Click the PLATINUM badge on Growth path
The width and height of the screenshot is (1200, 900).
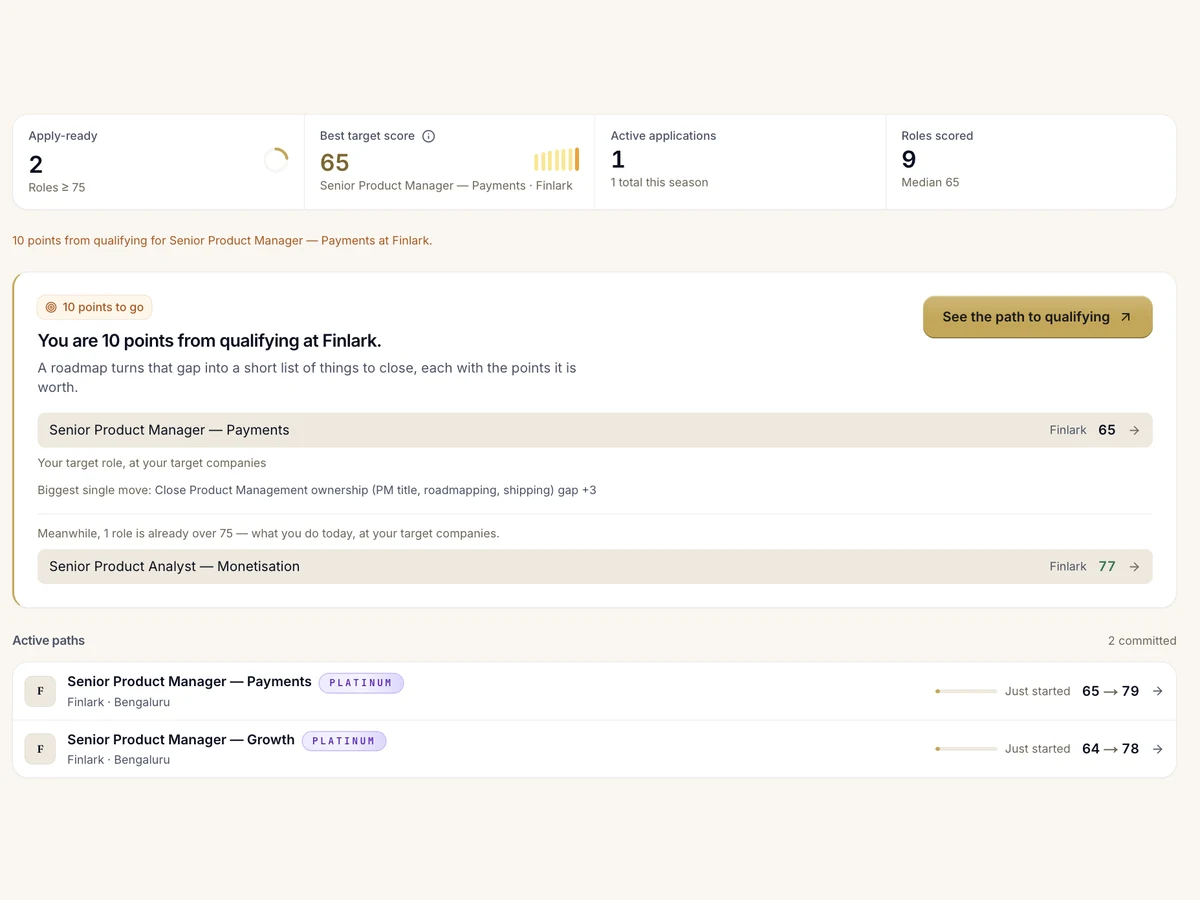point(344,741)
